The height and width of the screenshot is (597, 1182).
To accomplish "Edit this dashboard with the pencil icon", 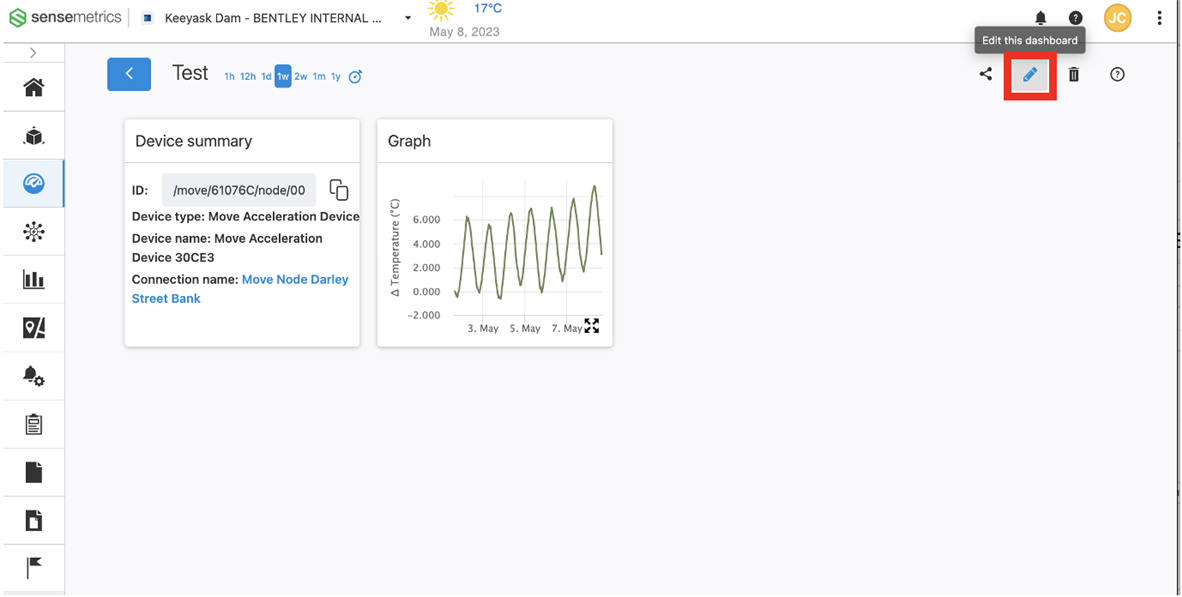I will tap(1029, 74).
